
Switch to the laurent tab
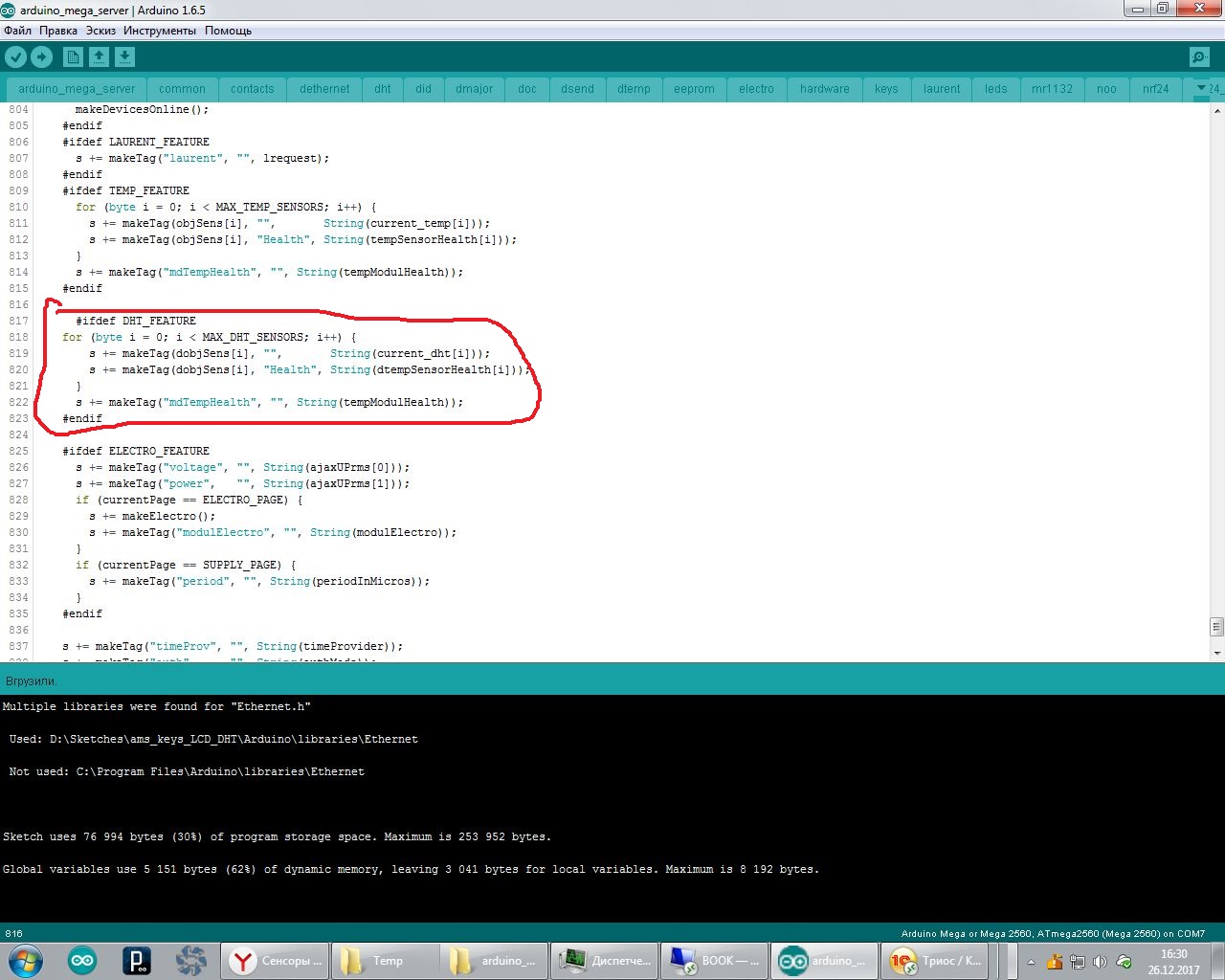[942, 89]
